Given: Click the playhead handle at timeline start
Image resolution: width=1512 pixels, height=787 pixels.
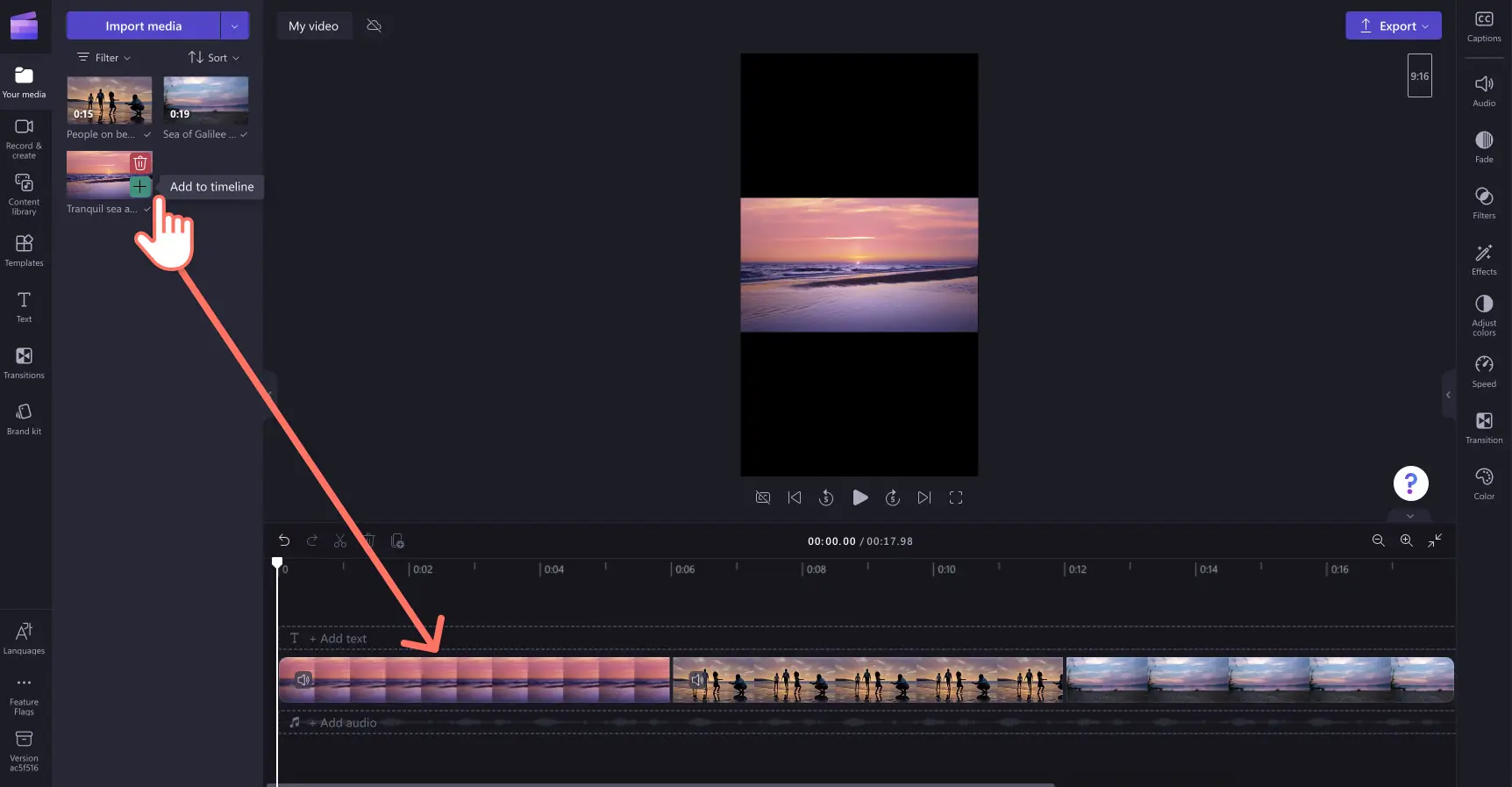Looking at the screenshot, I should click(277, 562).
